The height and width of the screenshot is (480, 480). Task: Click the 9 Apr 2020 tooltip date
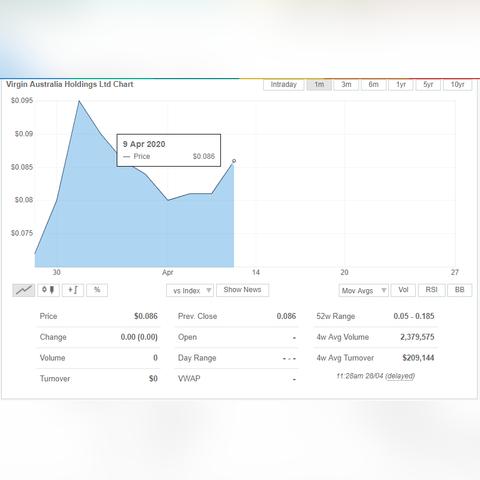(x=144, y=144)
